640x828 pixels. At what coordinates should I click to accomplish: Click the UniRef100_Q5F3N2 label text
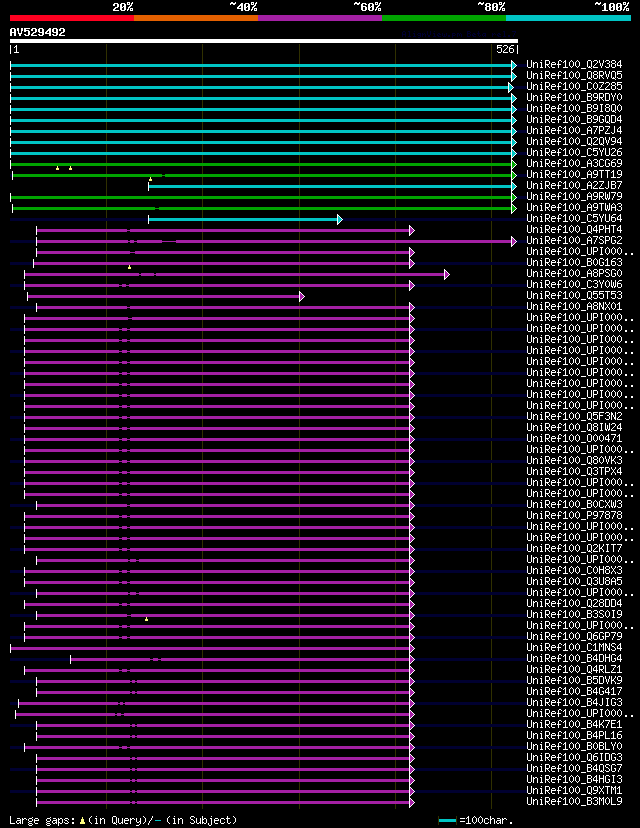coord(574,417)
